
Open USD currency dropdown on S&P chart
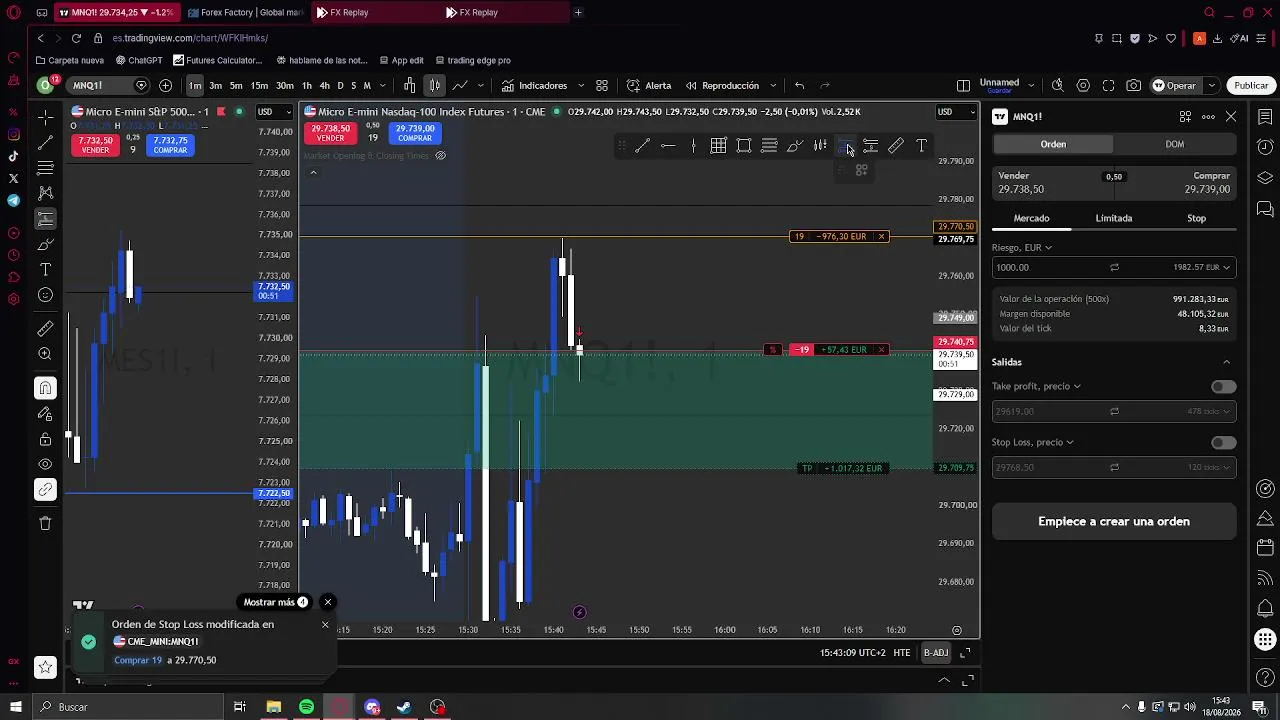point(273,111)
